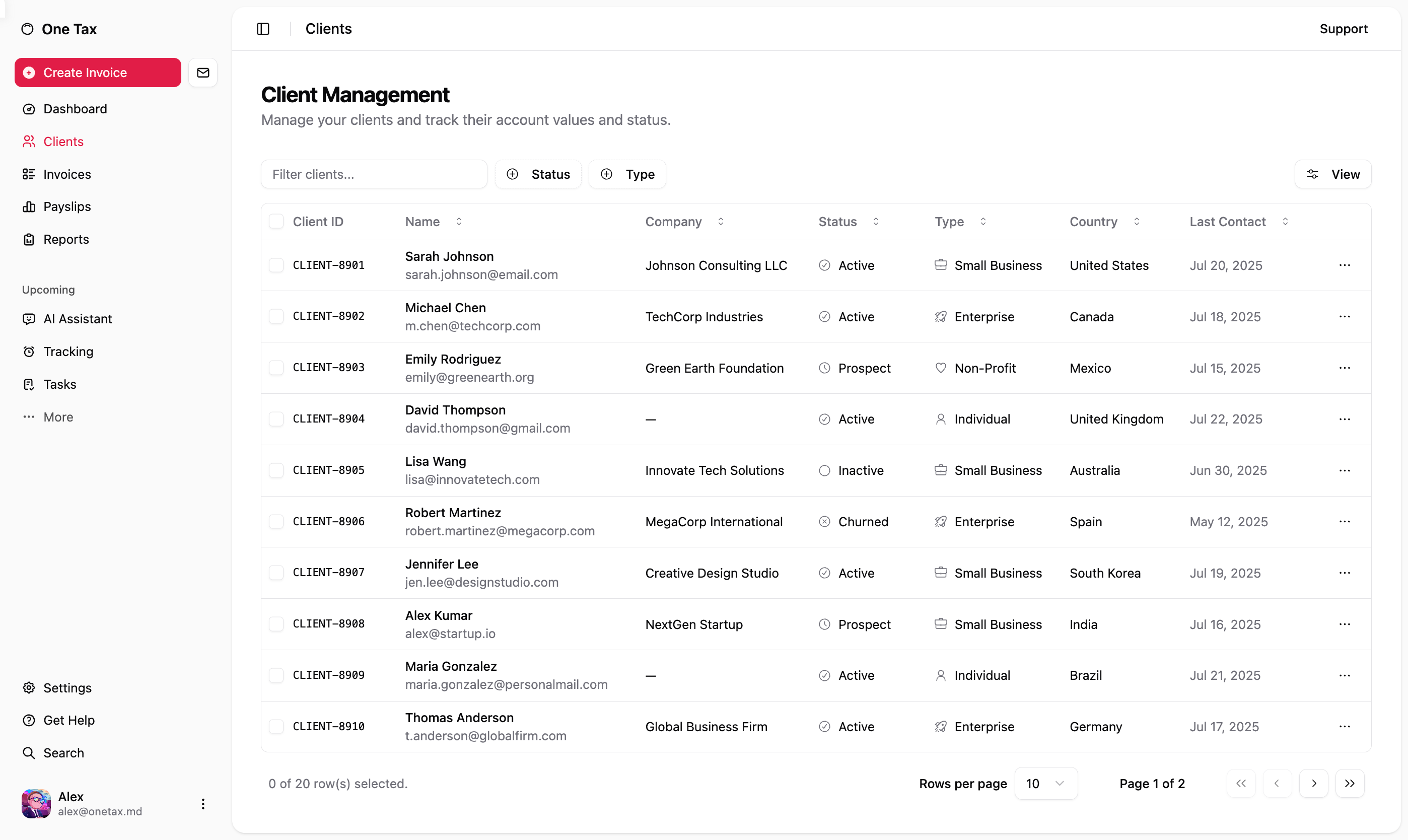This screenshot has width=1408, height=840.
Task: Toggle the sidebar panel icon
Action: pos(263,29)
